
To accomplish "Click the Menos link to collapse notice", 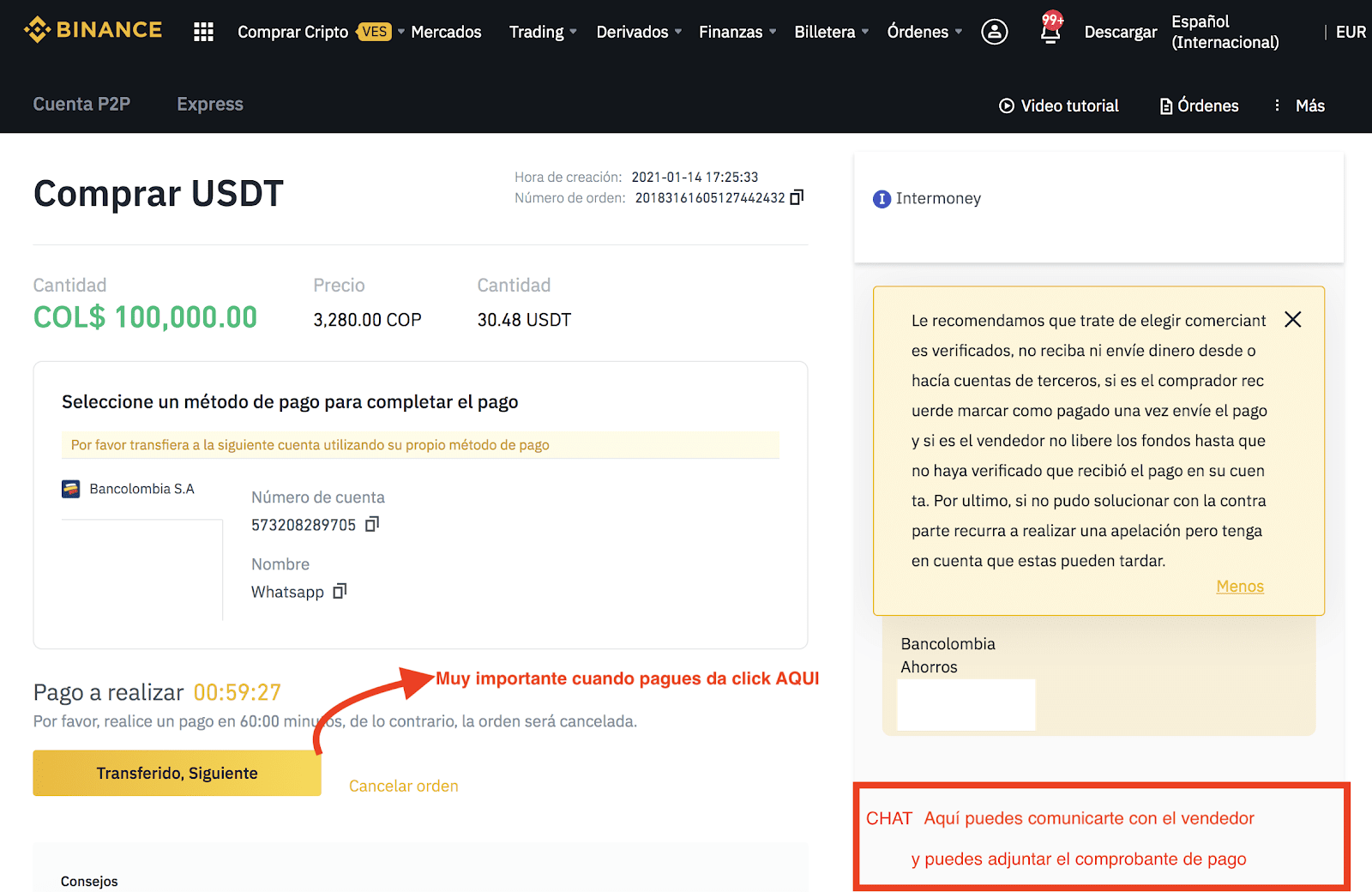I will point(1240,587).
